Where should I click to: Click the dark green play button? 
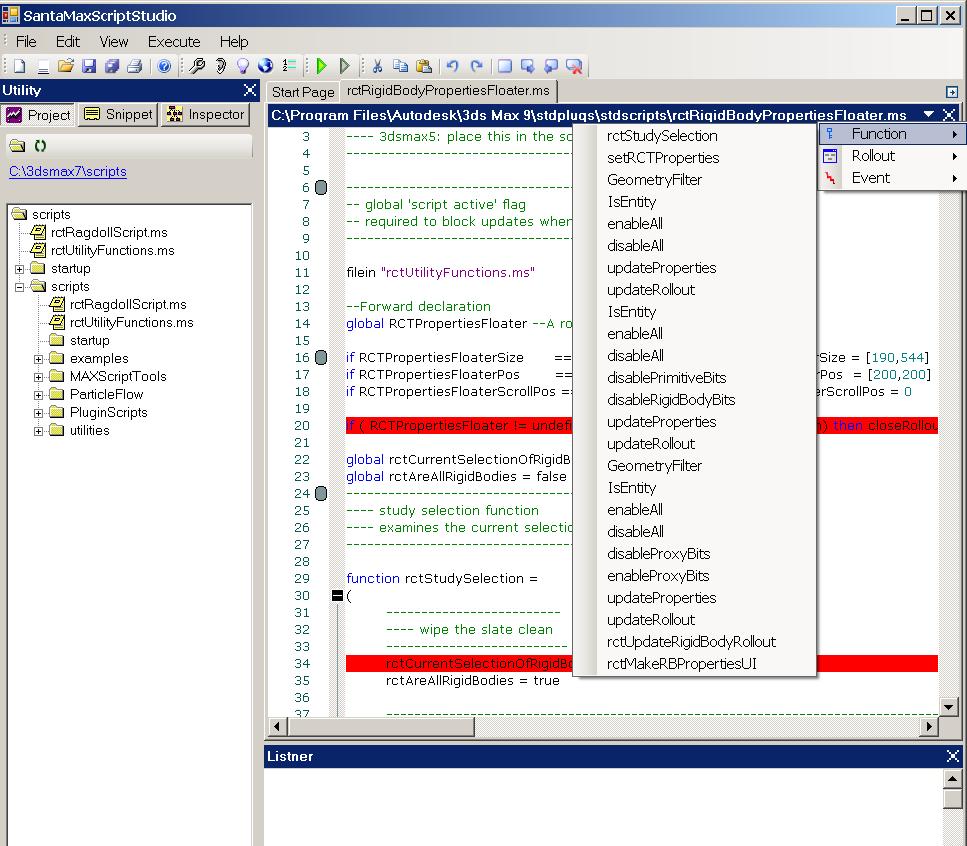(345, 66)
